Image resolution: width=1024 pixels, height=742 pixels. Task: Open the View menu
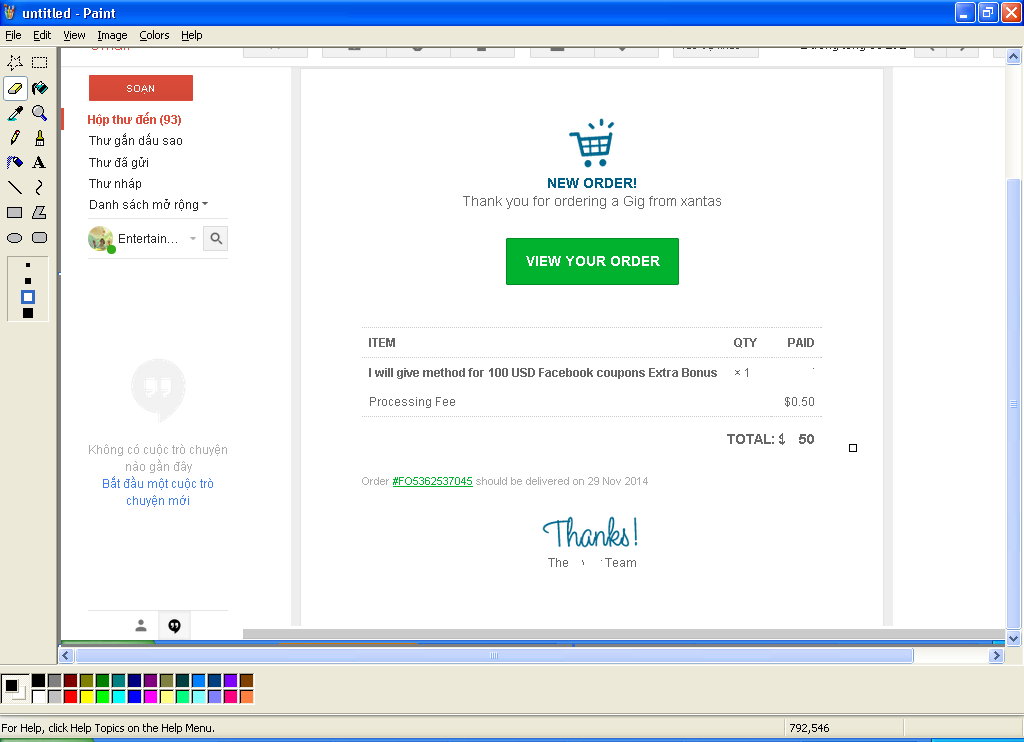(74, 35)
